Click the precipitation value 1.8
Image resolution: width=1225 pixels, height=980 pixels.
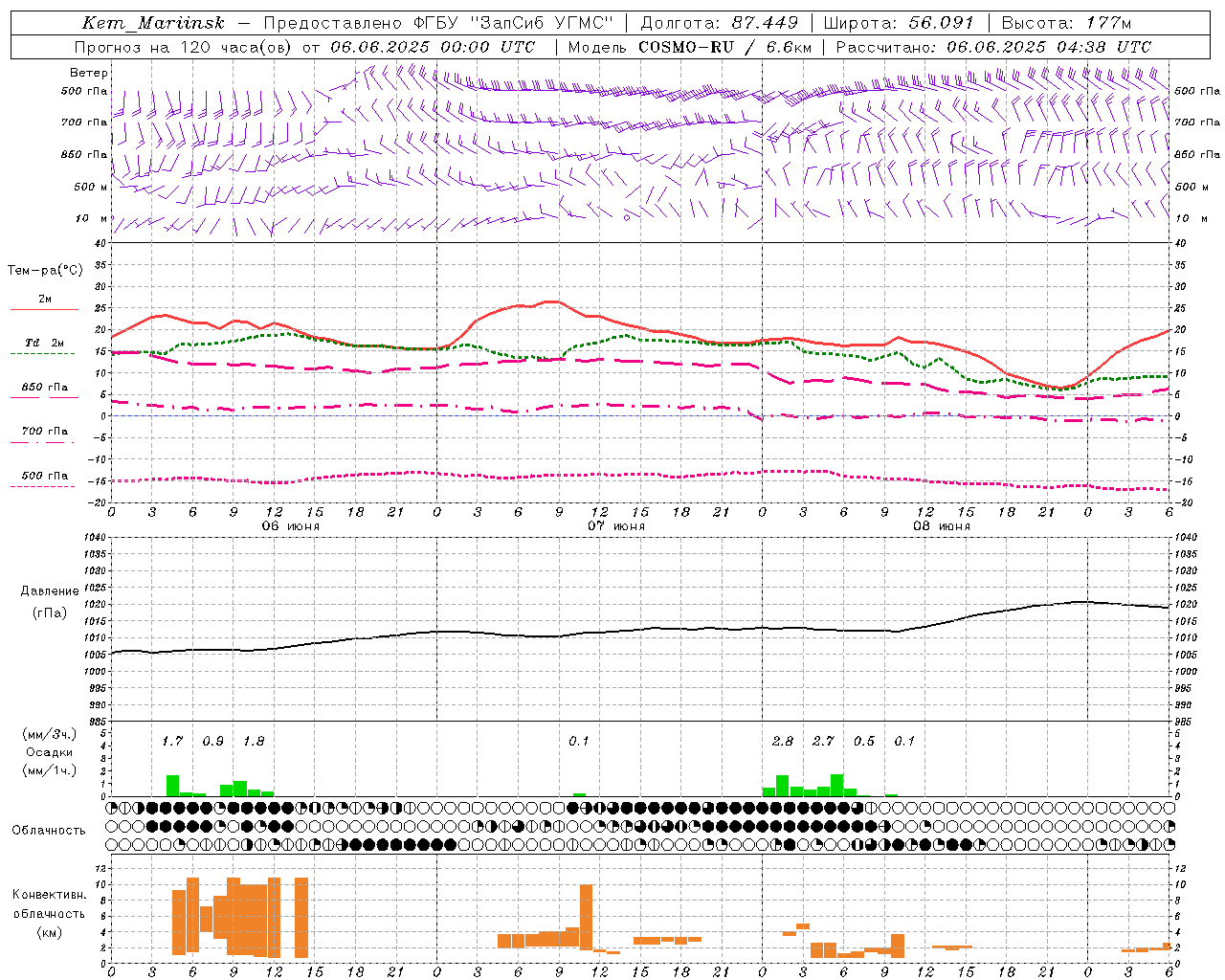click(254, 741)
